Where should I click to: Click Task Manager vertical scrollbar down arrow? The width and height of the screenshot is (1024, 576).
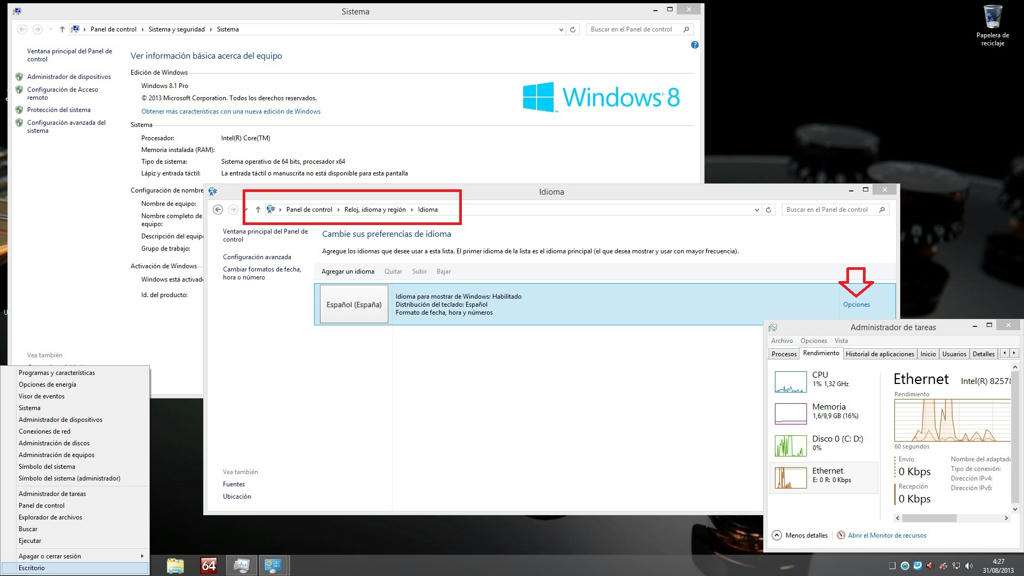coord(1015,509)
